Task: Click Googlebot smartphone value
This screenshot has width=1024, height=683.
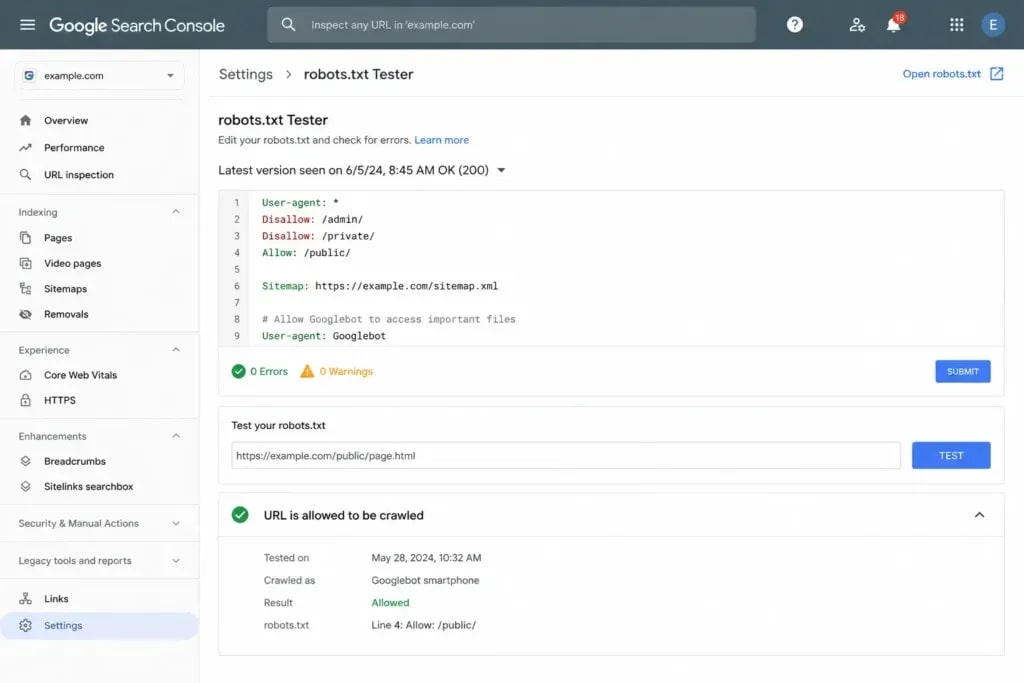Action: tap(425, 580)
